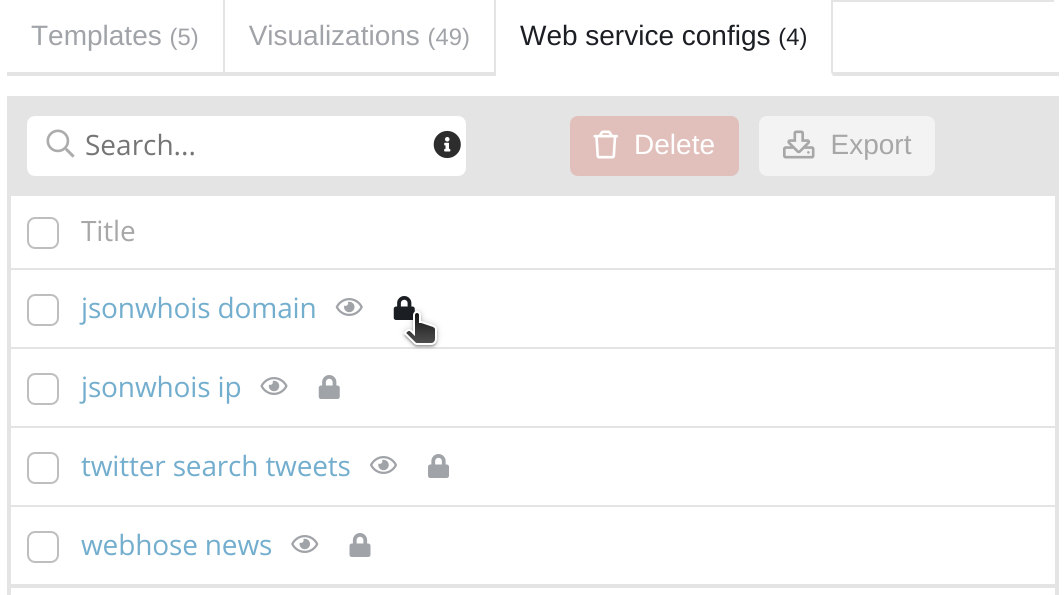This screenshot has width=1064, height=595.
Task: Click the lock icon beside twitter search tweets
Action: (438, 466)
